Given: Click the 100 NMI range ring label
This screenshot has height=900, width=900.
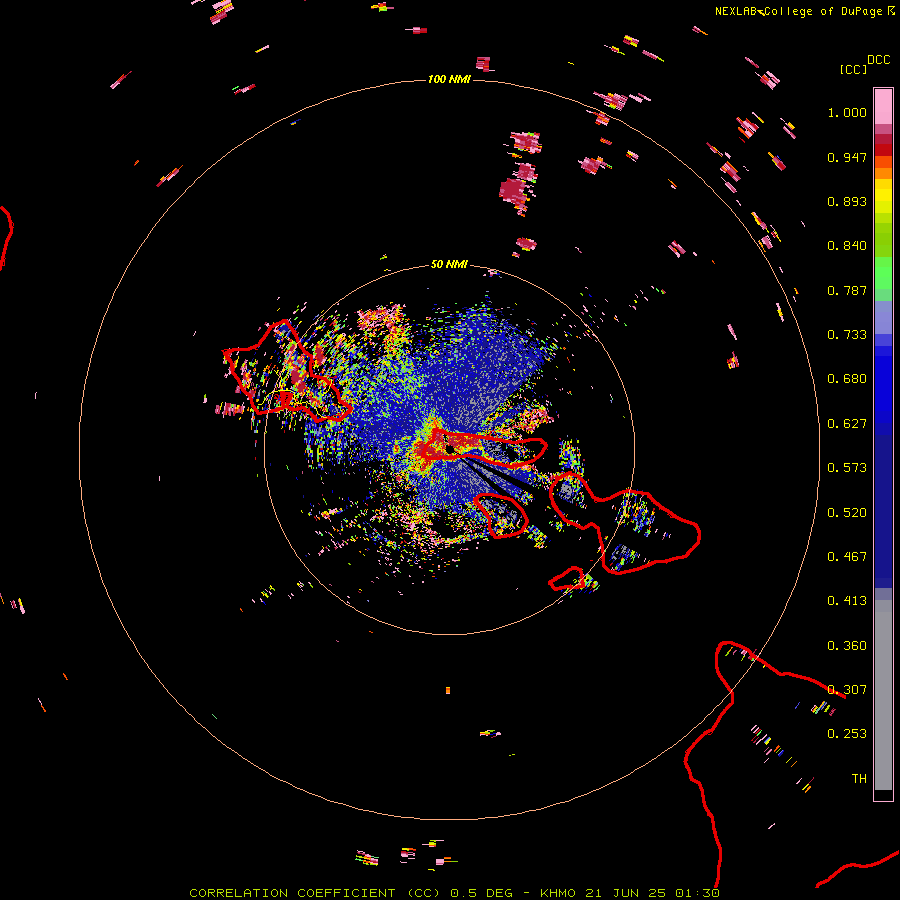Looking at the screenshot, I should 449,79.
